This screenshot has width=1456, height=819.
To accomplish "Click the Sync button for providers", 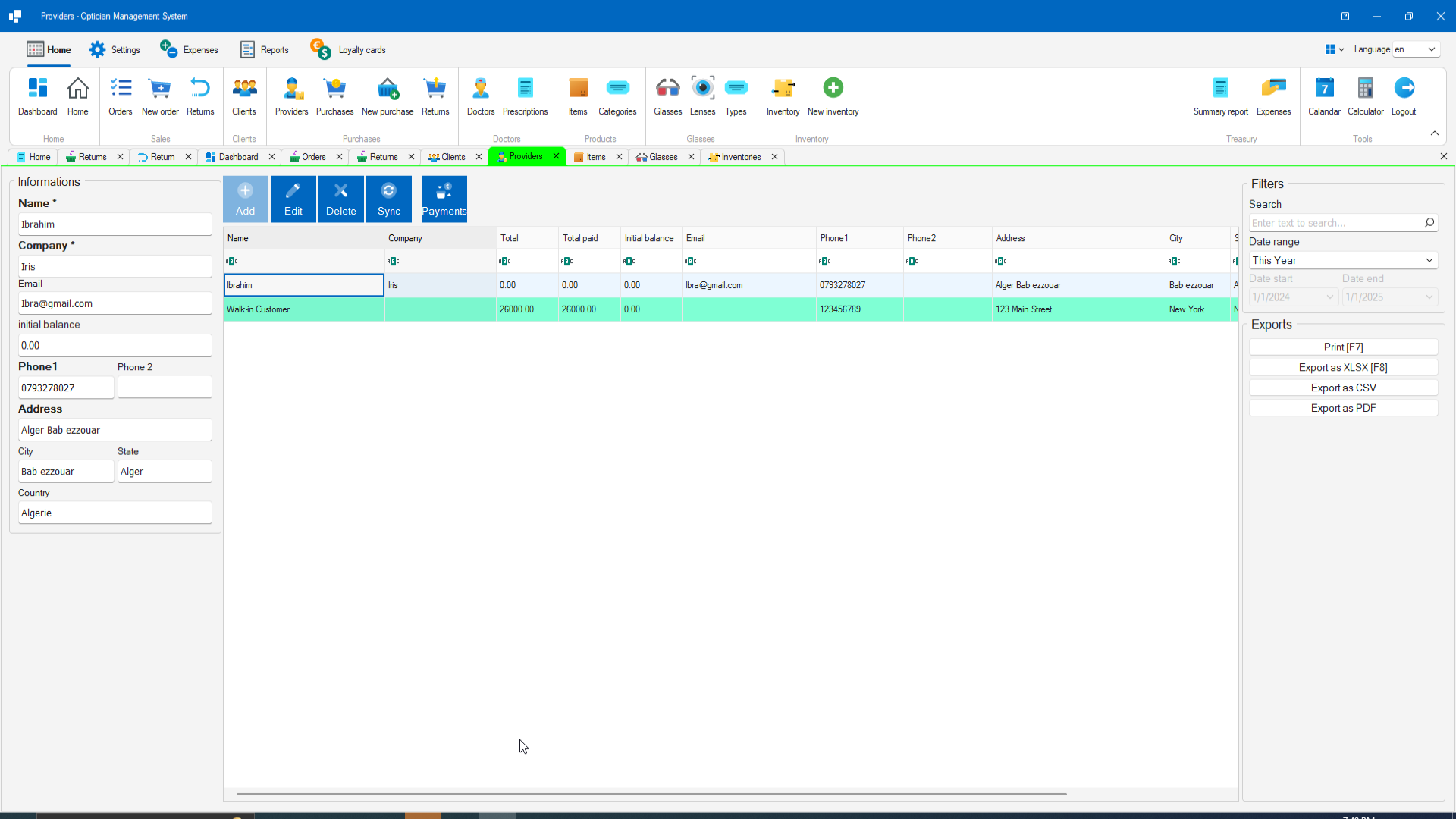I will point(388,199).
